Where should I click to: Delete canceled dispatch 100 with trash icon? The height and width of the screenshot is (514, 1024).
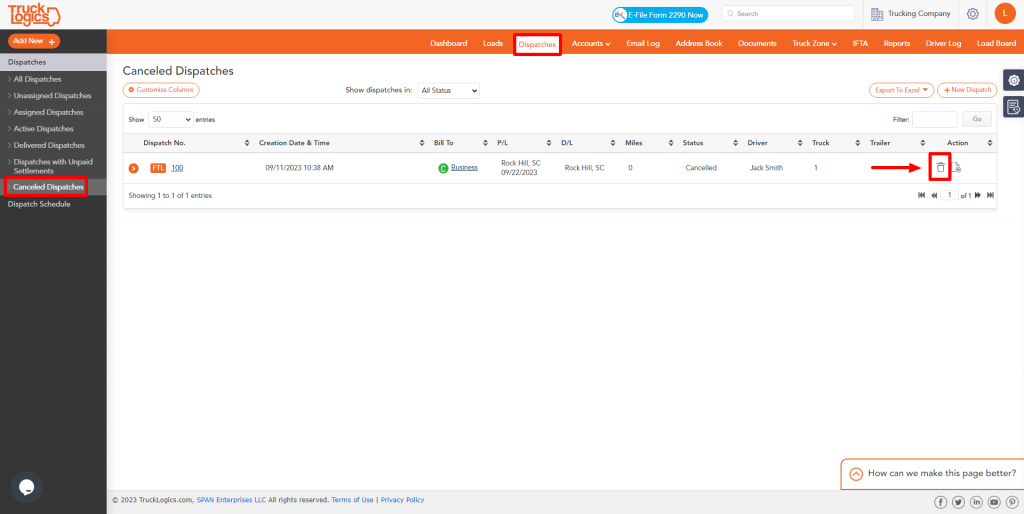pyautogui.click(x=940, y=168)
